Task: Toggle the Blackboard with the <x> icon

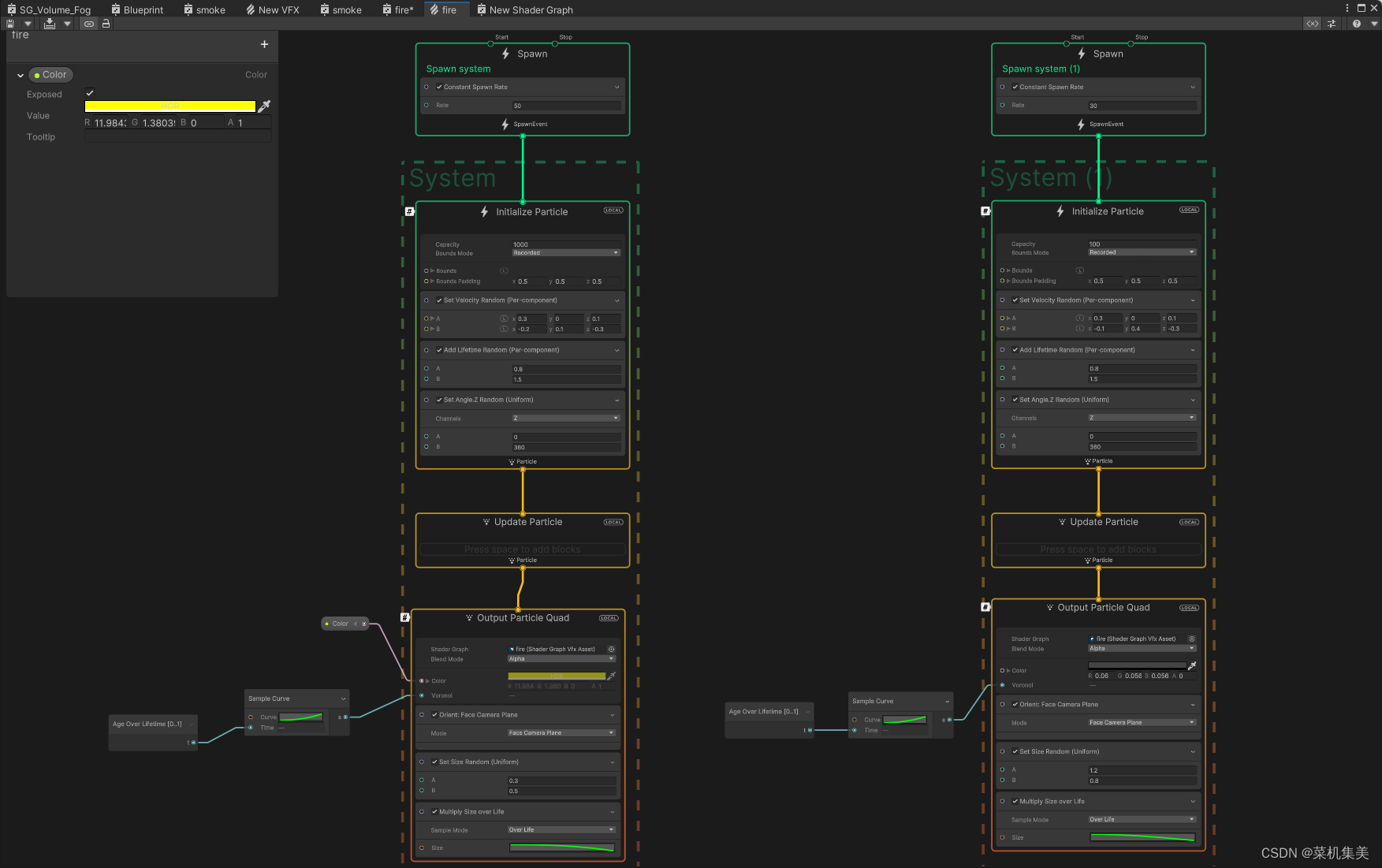Action: coord(1312,23)
